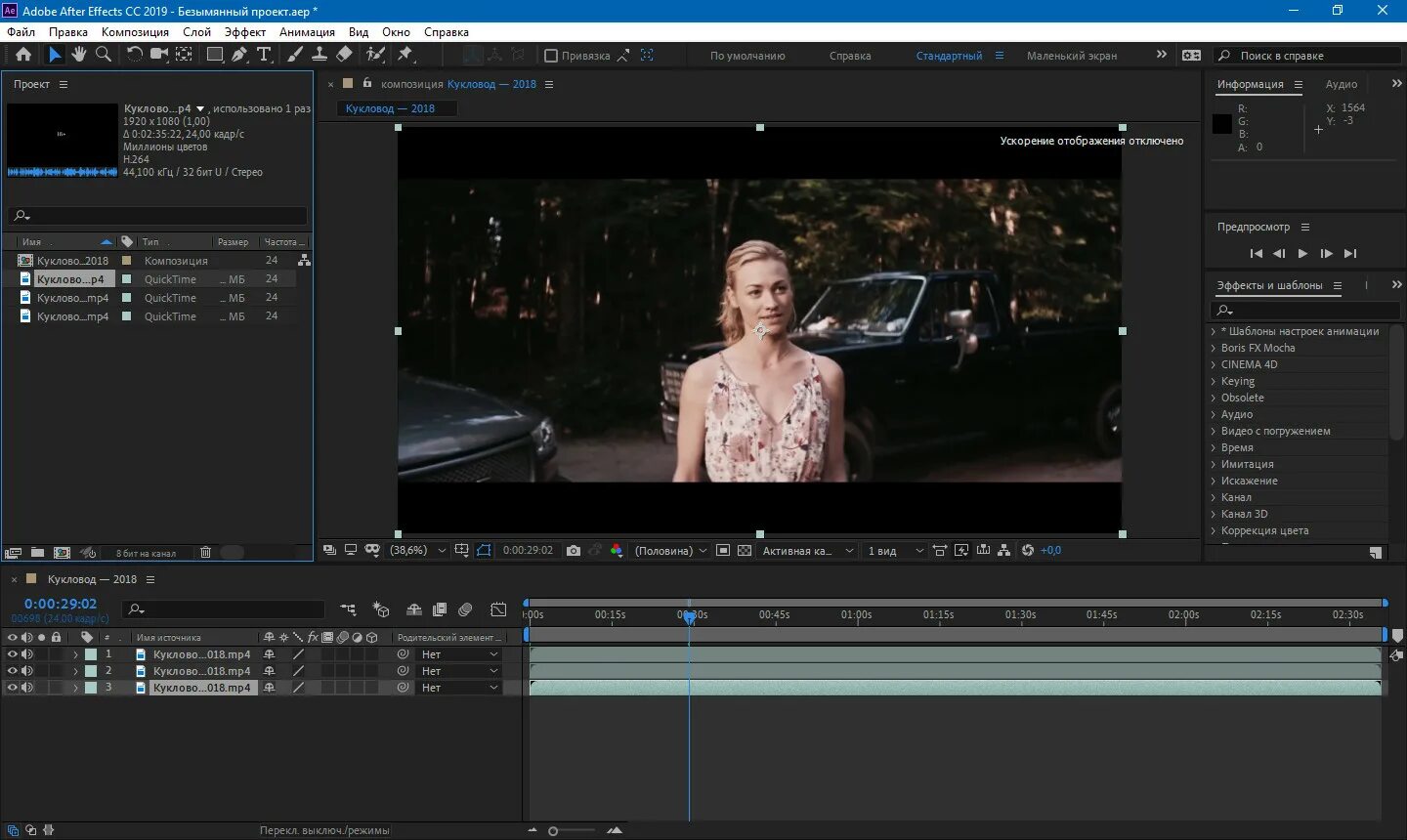Open the composition flowchart icon in viewer
The width and height of the screenshot is (1407, 840).
click(1004, 551)
